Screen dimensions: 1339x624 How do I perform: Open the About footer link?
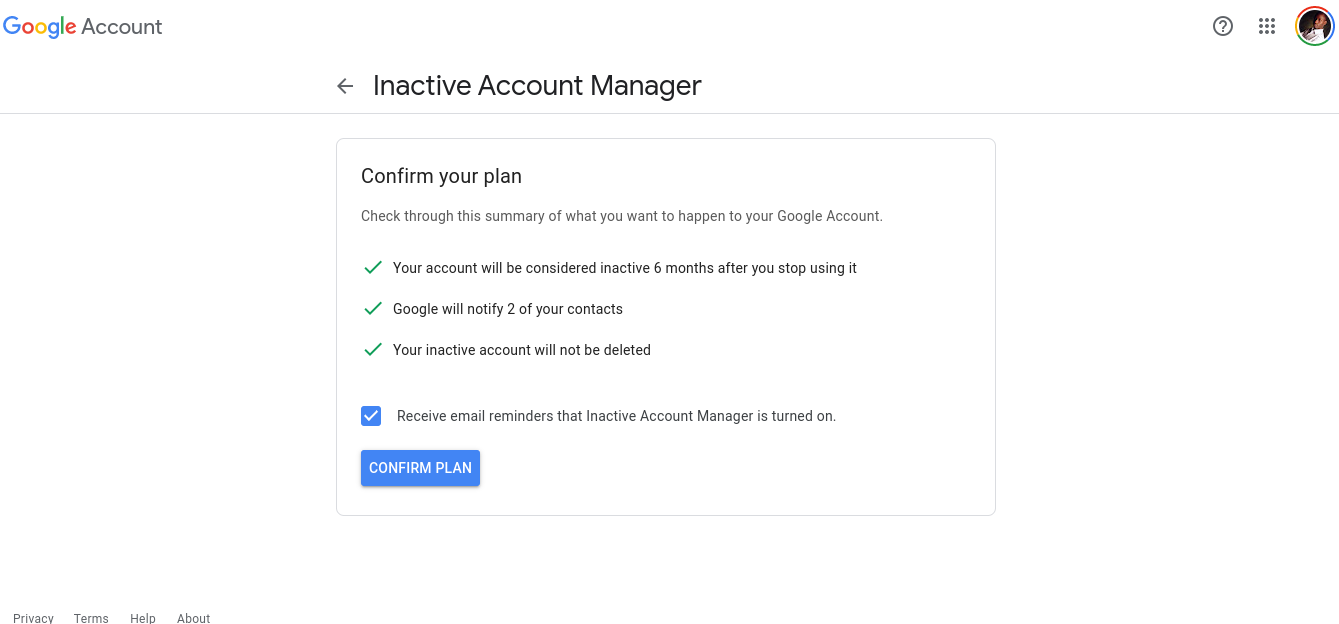coord(193,618)
